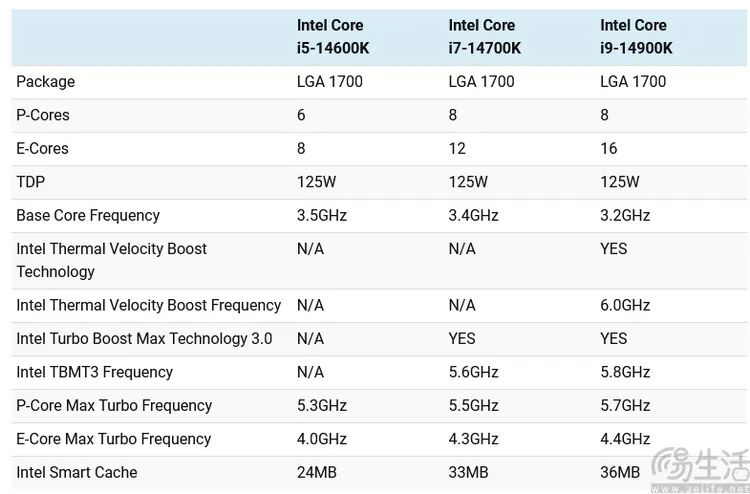Click the E-Cores row label

[x=43, y=148]
